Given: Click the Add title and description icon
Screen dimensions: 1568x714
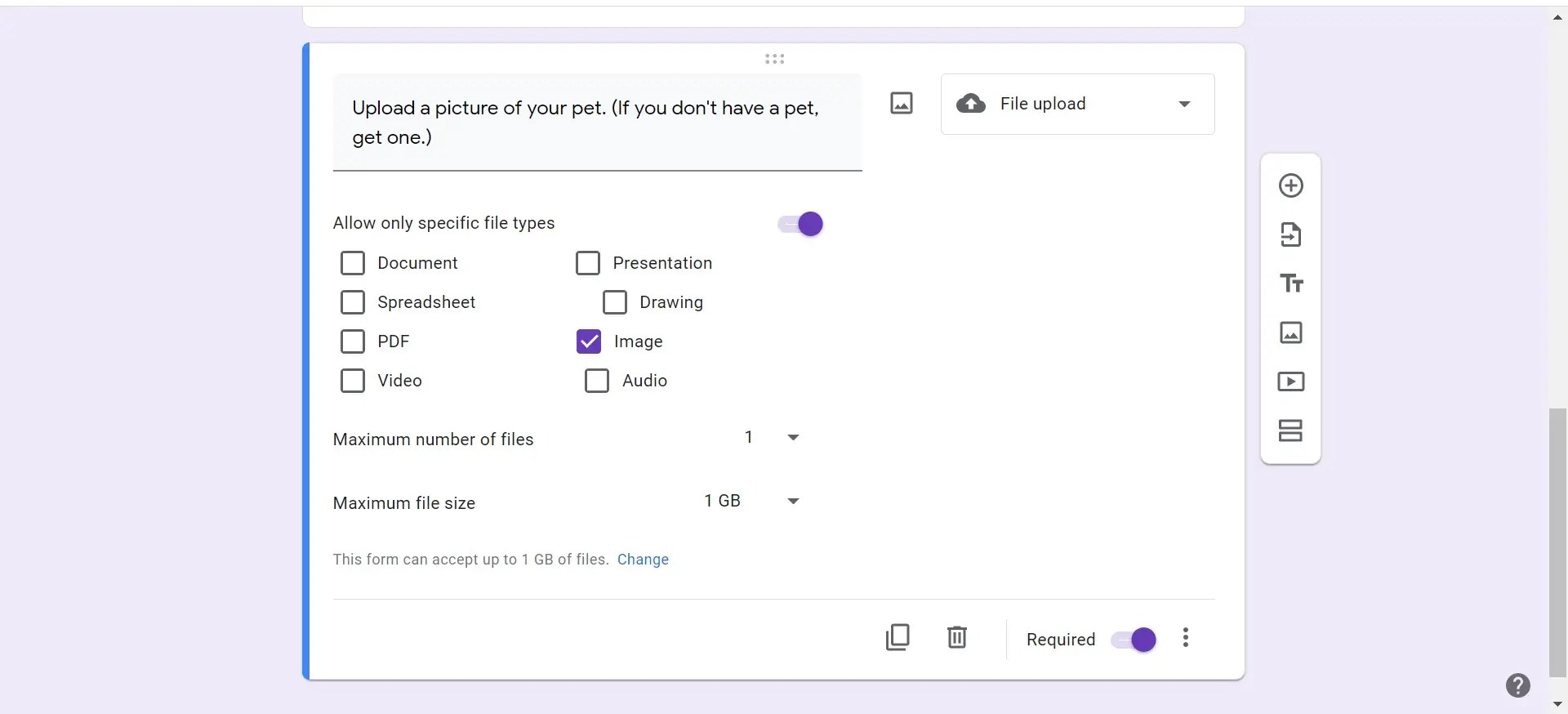Looking at the screenshot, I should tap(1290, 283).
